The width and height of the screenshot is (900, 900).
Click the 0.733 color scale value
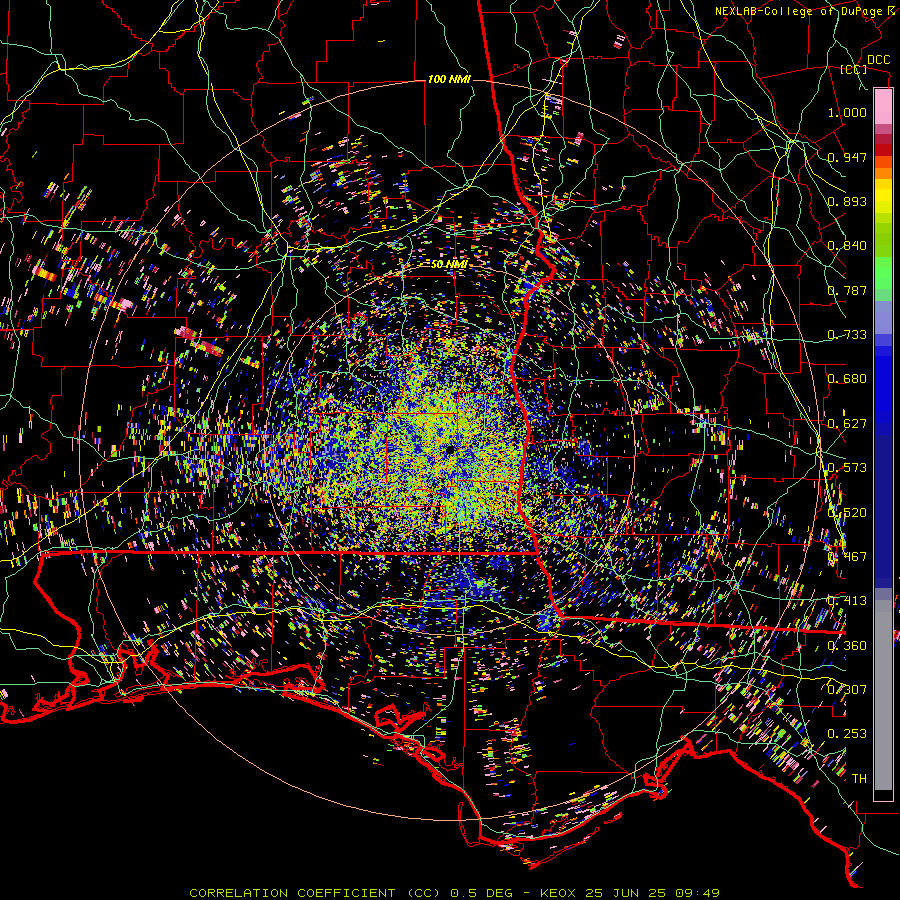(x=847, y=335)
